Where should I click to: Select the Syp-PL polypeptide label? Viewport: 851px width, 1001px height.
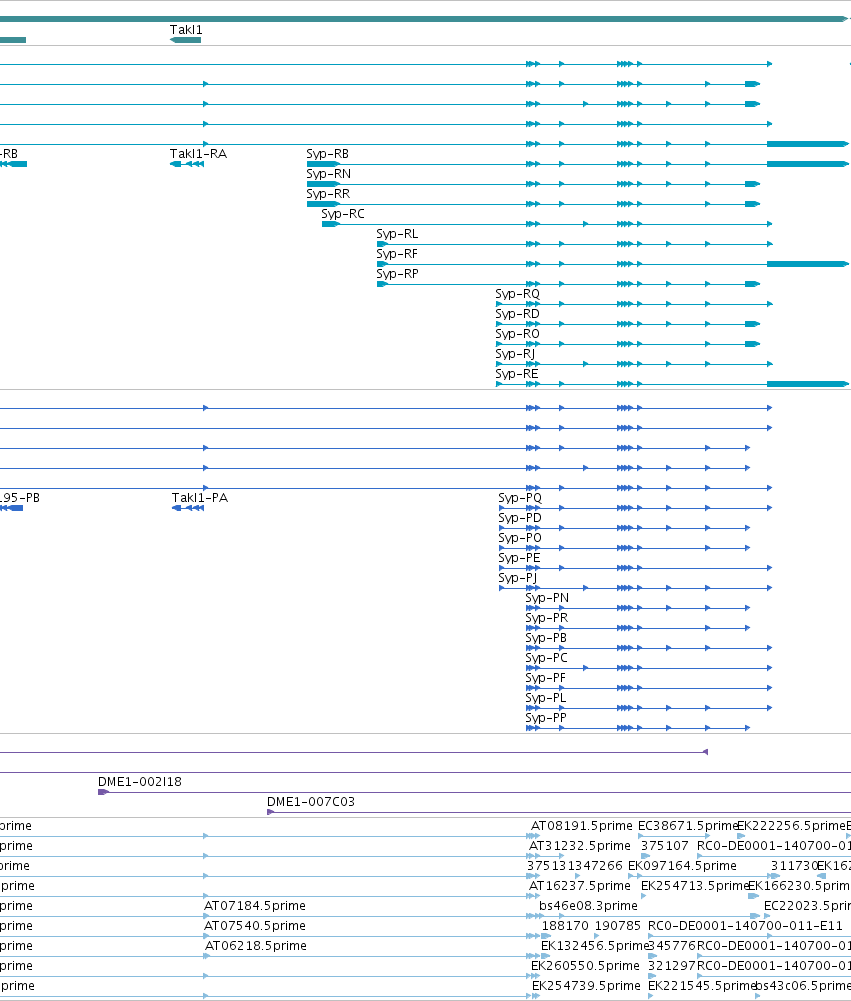click(546, 697)
